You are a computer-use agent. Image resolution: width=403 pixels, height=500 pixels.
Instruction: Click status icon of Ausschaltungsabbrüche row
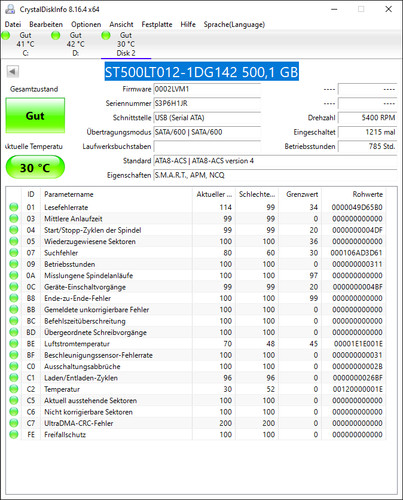(x=14, y=366)
